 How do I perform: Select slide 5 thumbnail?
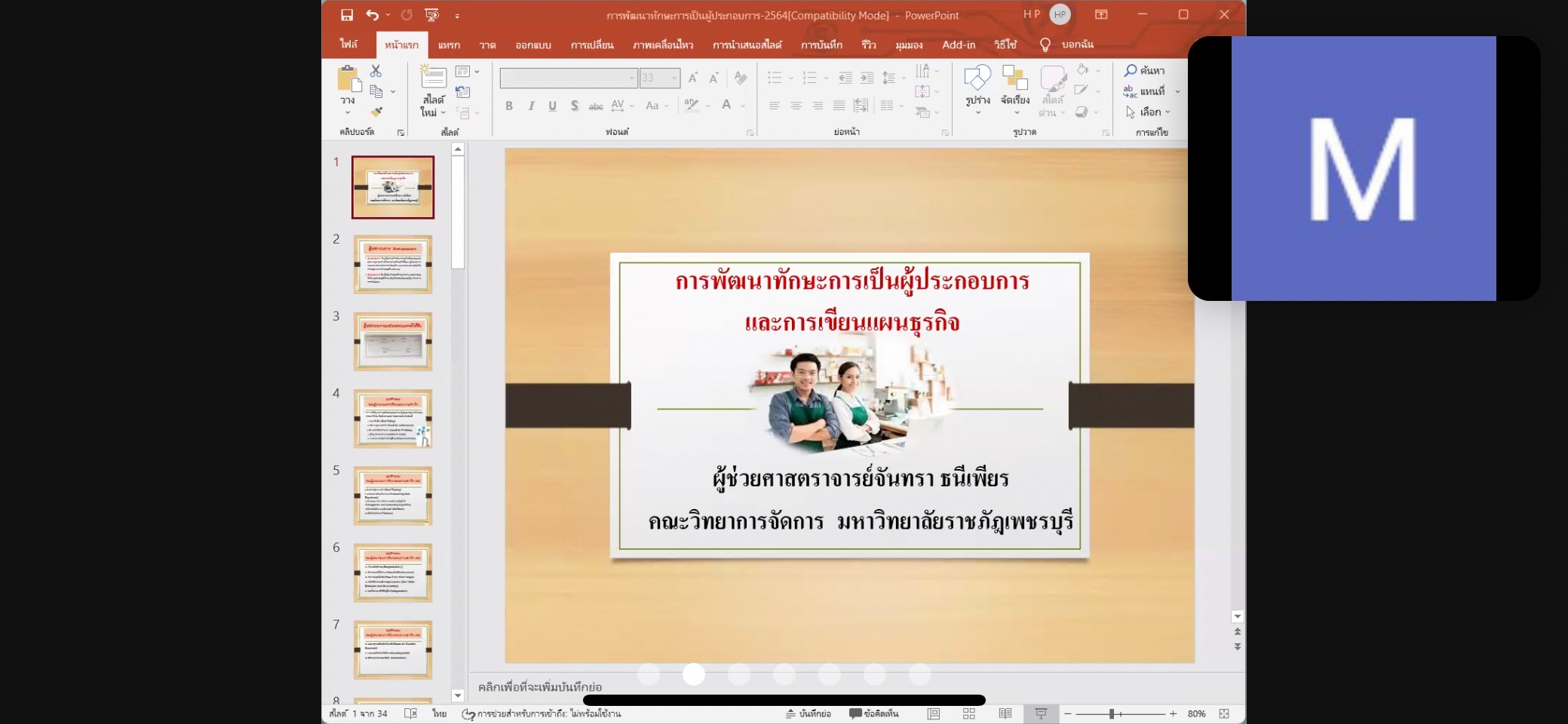393,495
